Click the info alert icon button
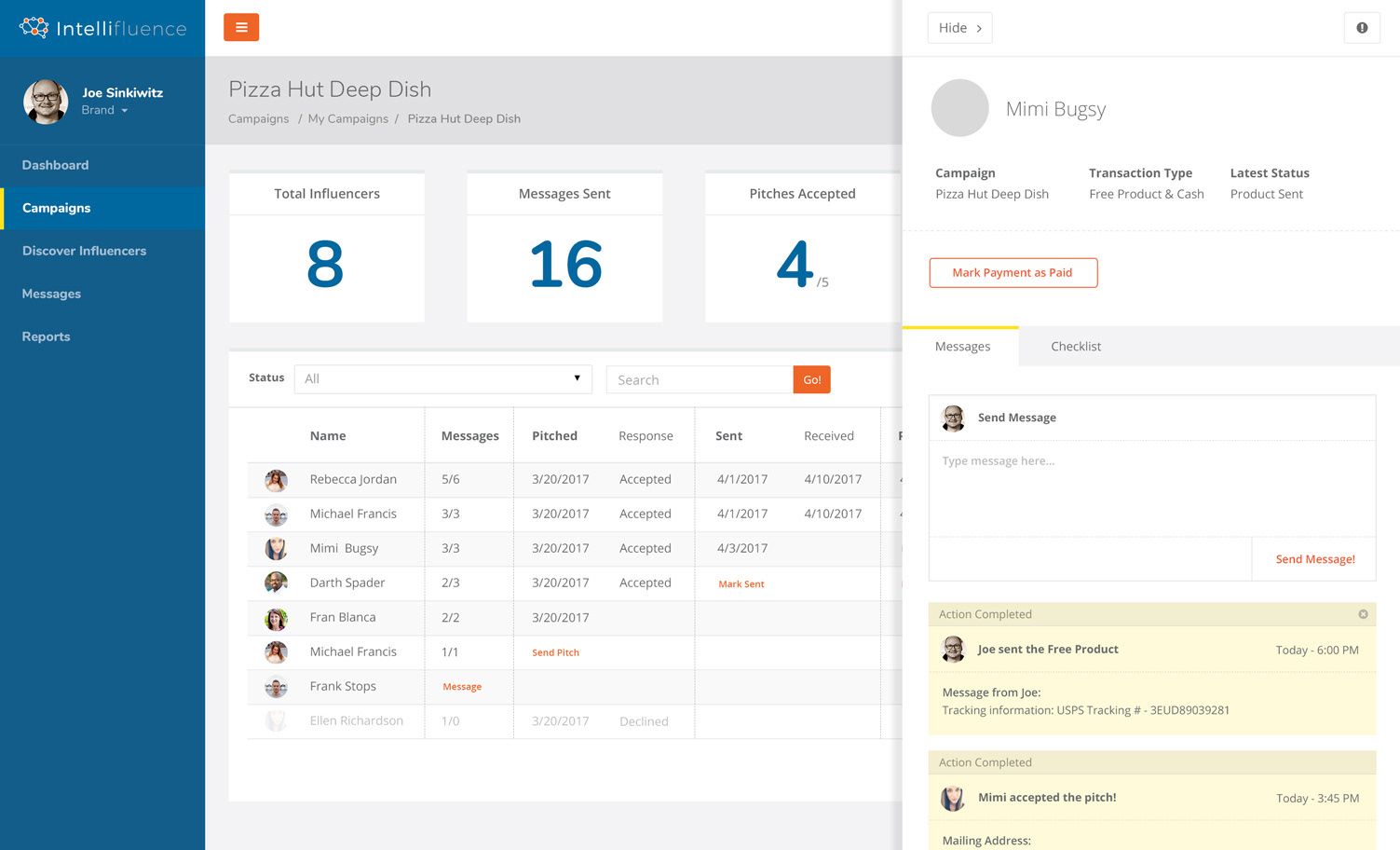 pos(1362,28)
